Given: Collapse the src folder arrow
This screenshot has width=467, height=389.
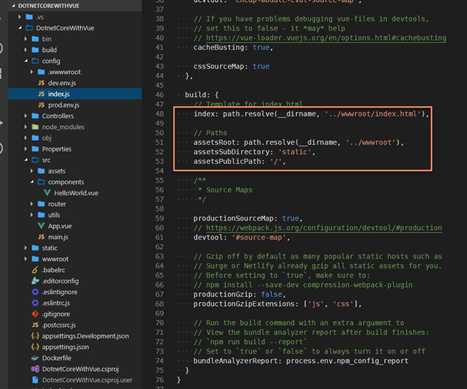Looking at the screenshot, I should point(26,160).
